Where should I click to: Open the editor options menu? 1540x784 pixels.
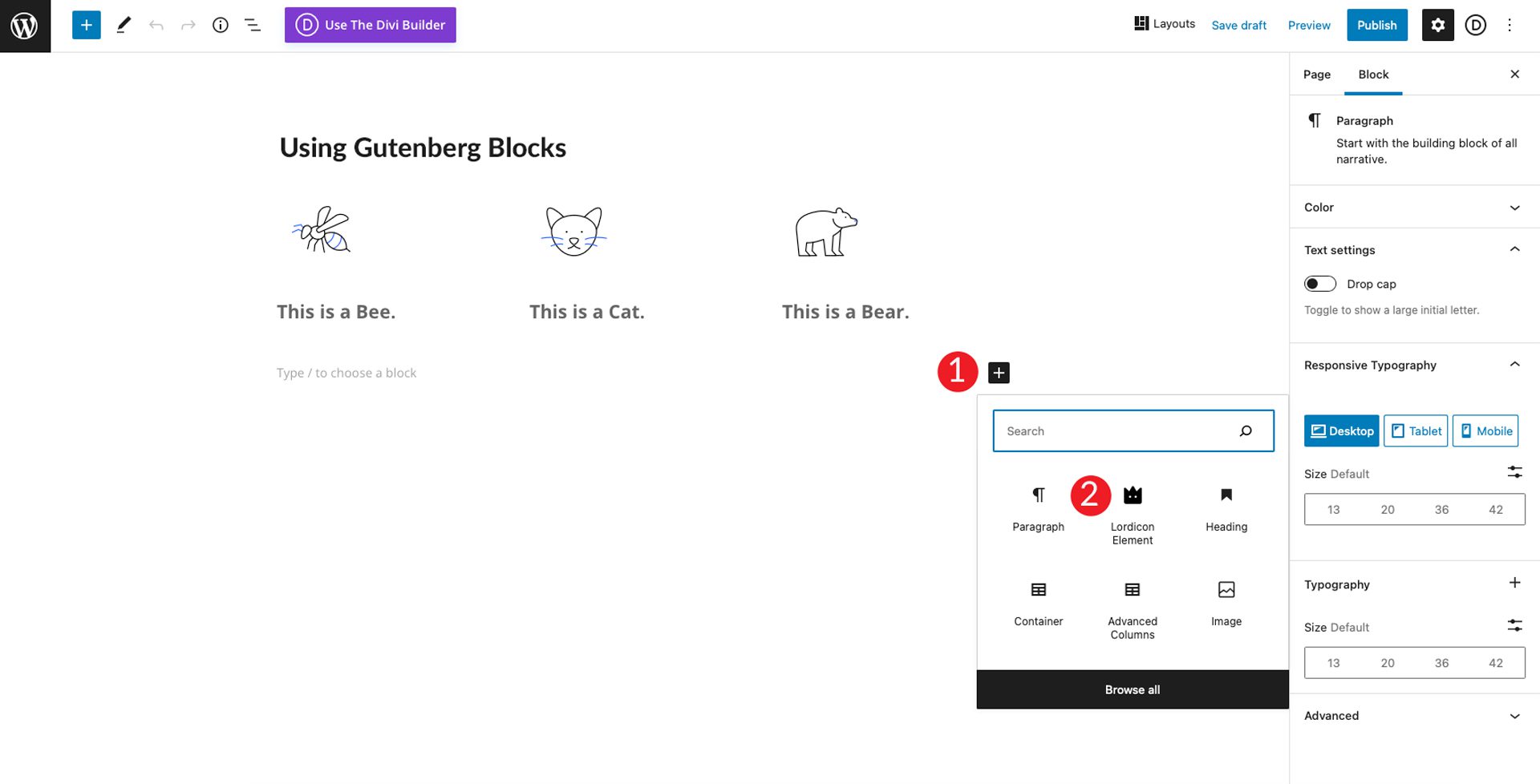tap(1510, 25)
